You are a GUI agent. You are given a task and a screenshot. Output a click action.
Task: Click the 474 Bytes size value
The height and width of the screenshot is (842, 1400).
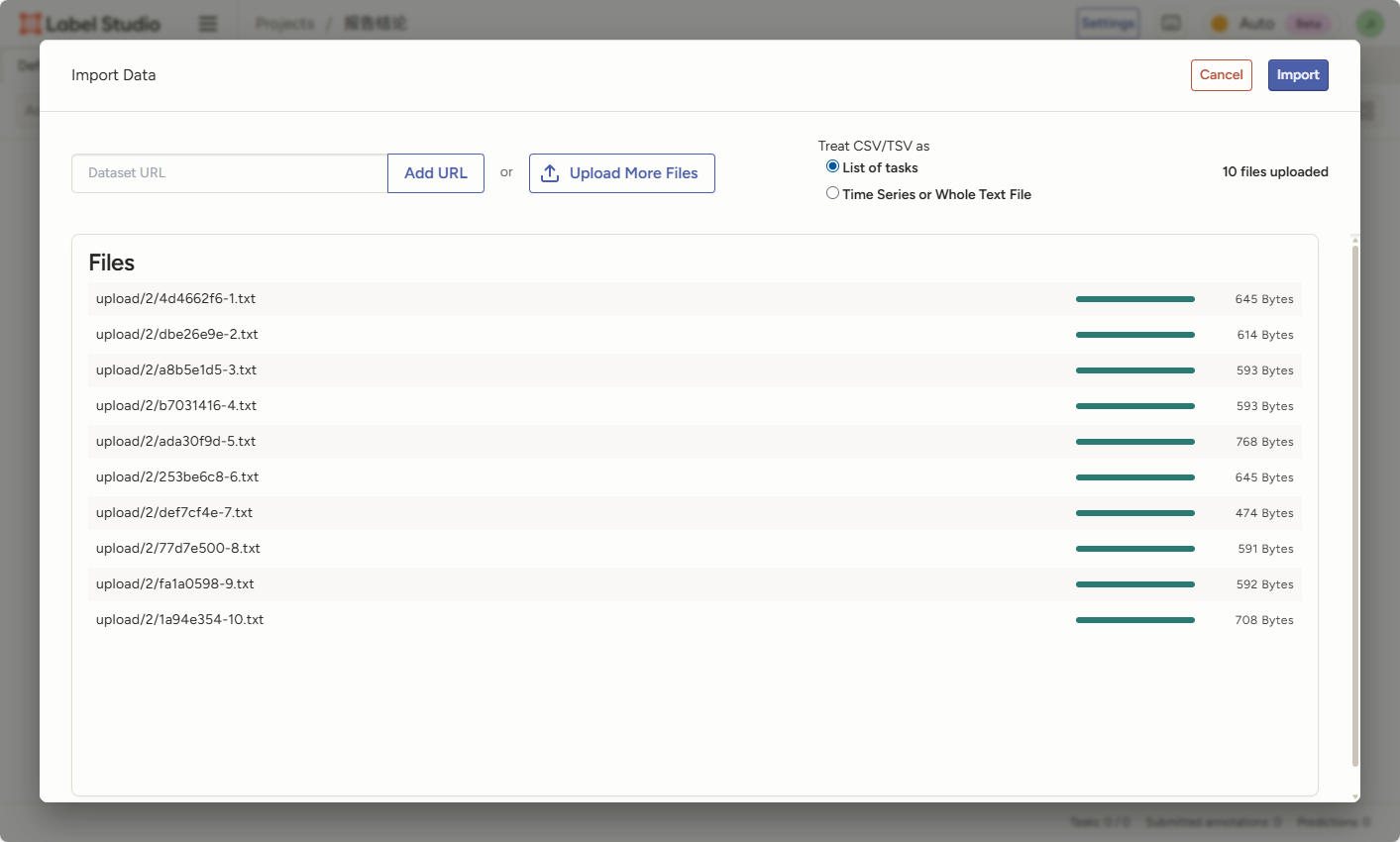coord(1264,513)
